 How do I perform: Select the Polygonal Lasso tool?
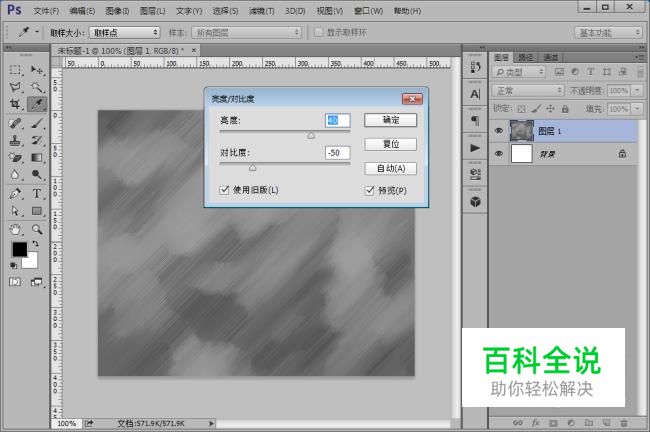[15, 87]
